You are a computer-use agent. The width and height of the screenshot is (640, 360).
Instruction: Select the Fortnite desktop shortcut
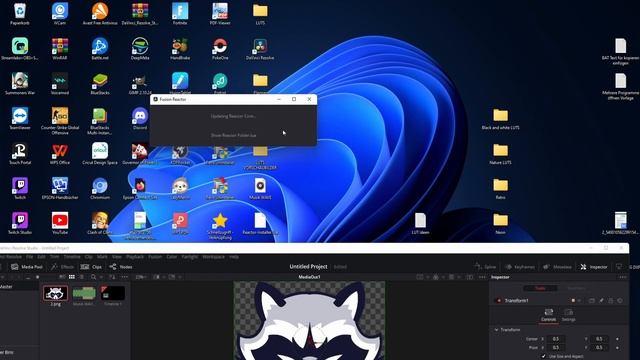pos(180,13)
